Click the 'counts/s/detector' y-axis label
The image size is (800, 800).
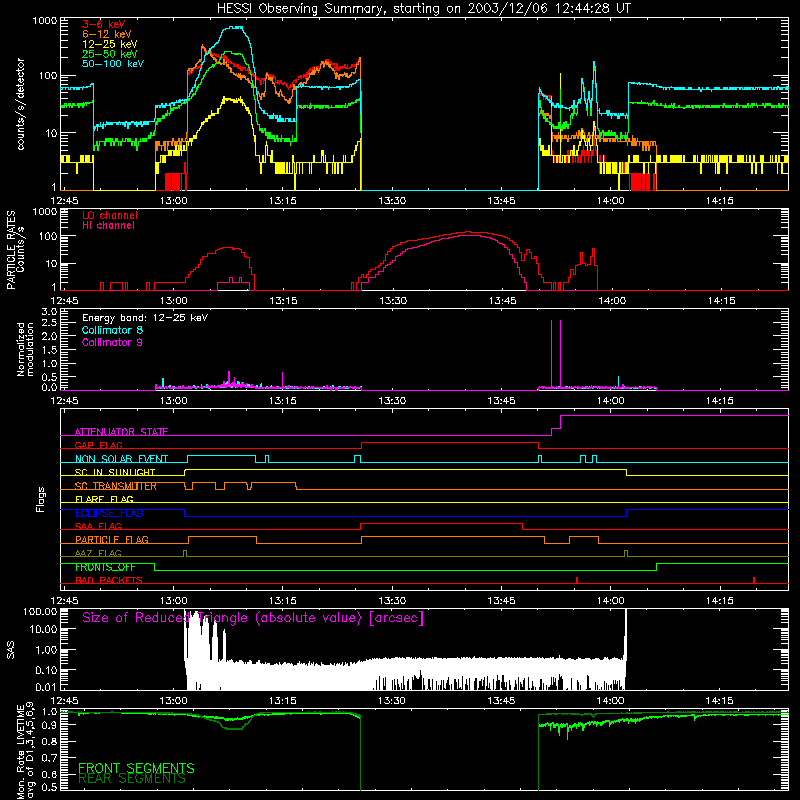(x=20, y=104)
